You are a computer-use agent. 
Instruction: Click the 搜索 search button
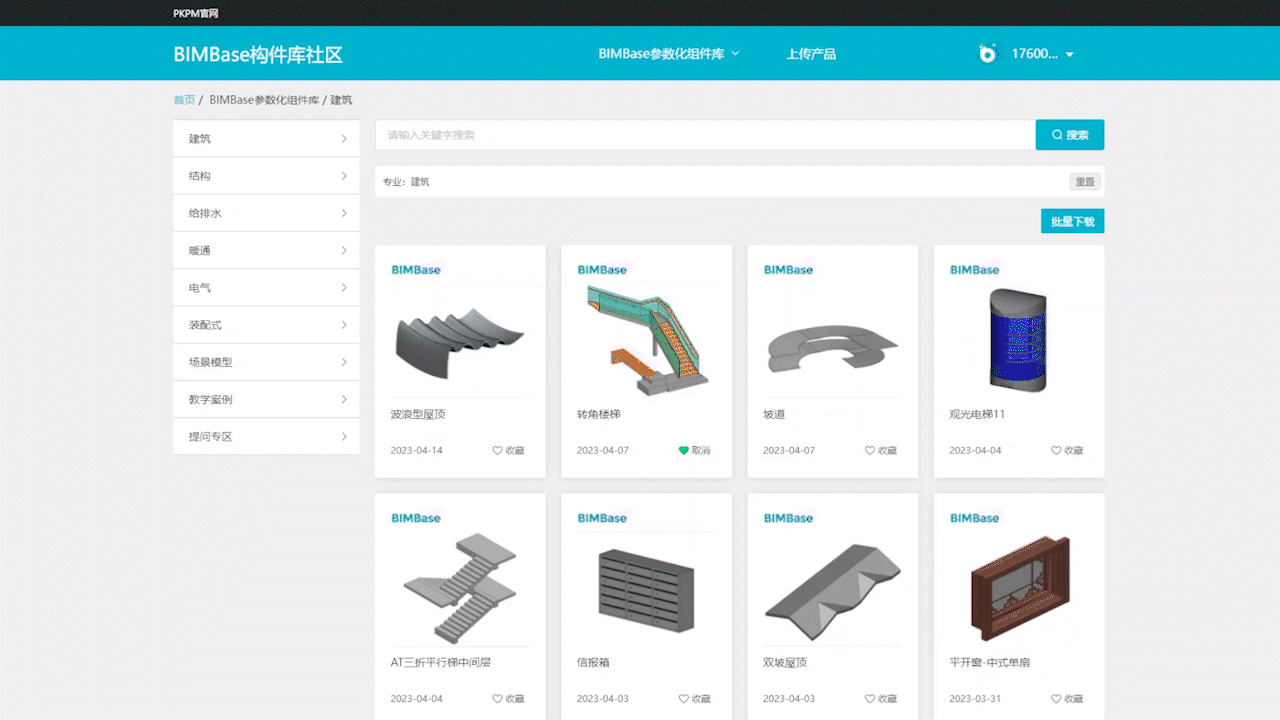(x=1070, y=135)
